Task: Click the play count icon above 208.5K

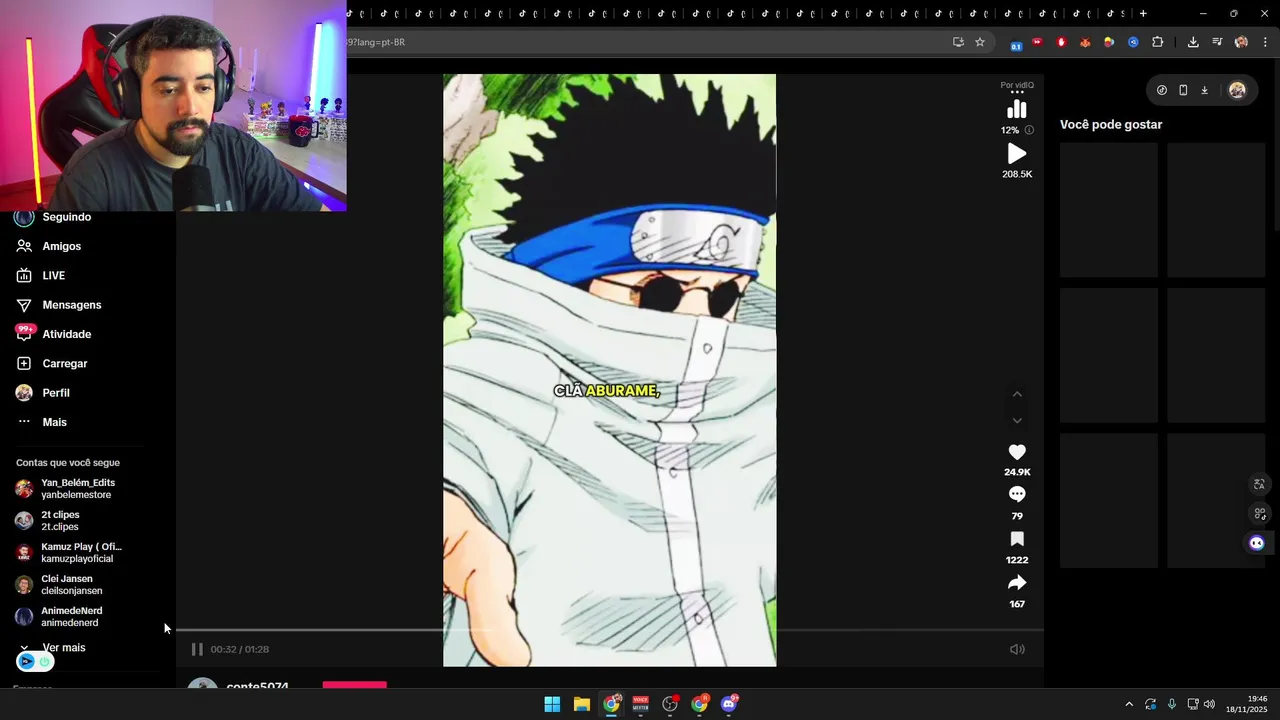Action: (1017, 154)
